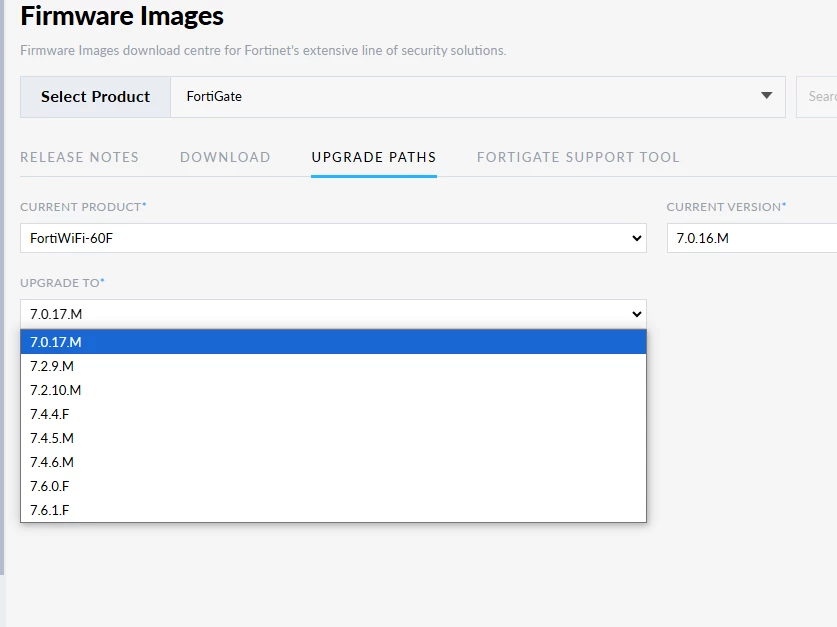Image resolution: width=837 pixels, height=627 pixels.
Task: Select 7.4.6.M upgrade option
Action: [333, 462]
